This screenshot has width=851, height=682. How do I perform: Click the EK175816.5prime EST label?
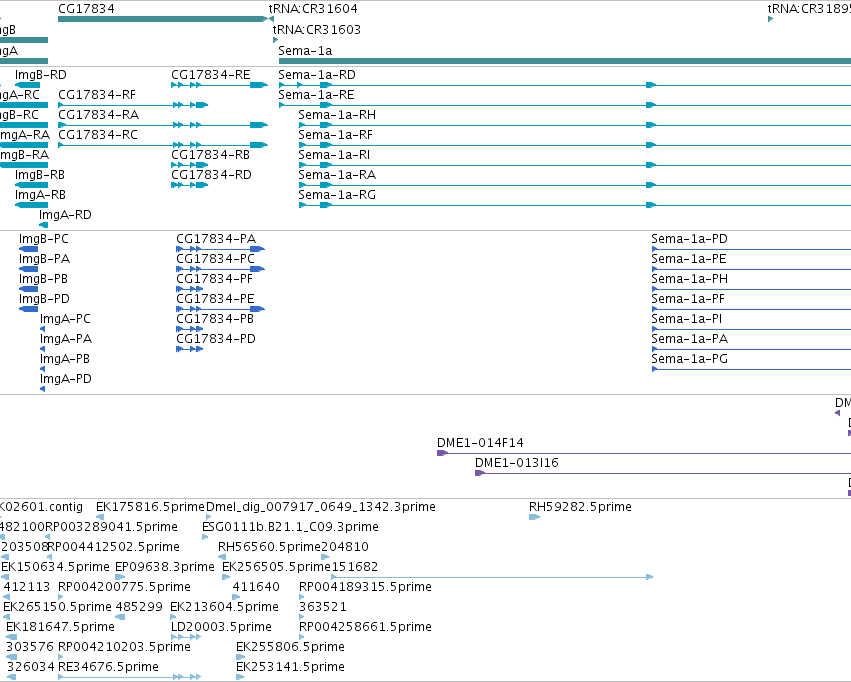[150, 507]
